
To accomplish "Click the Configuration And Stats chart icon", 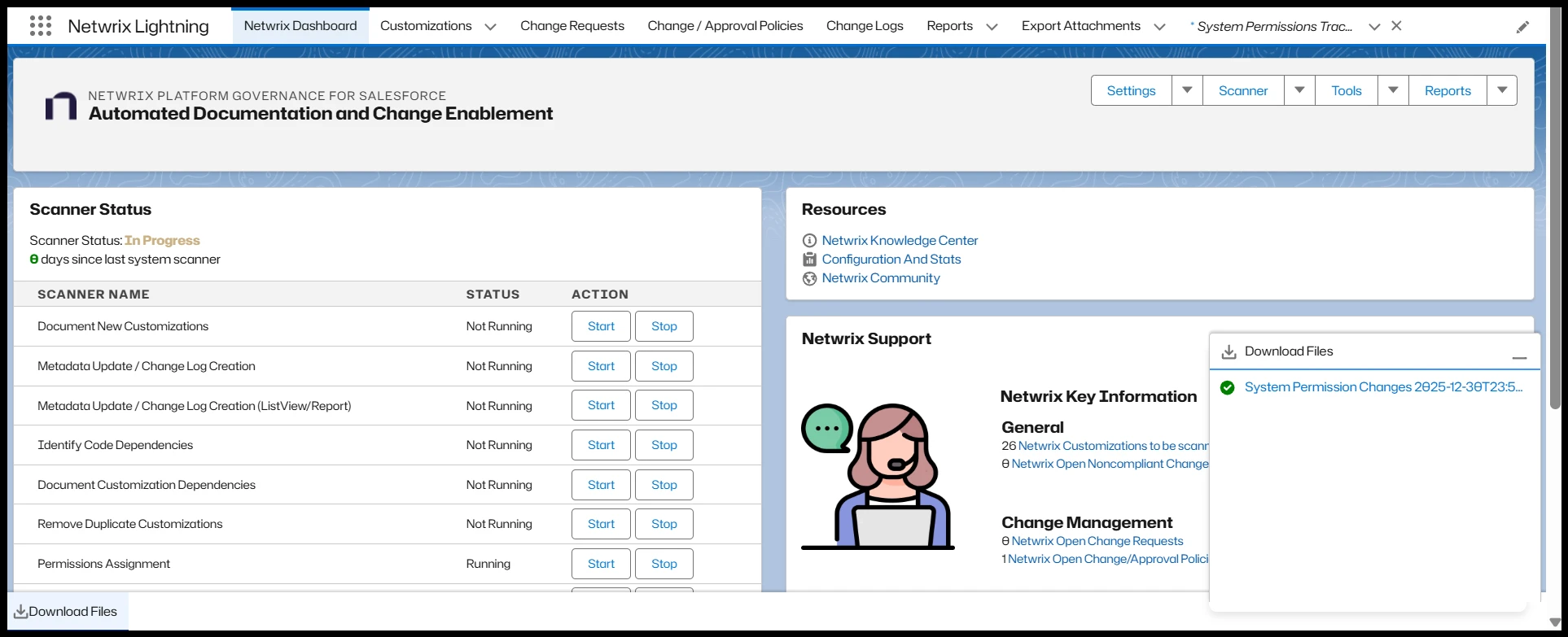I will click(809, 260).
